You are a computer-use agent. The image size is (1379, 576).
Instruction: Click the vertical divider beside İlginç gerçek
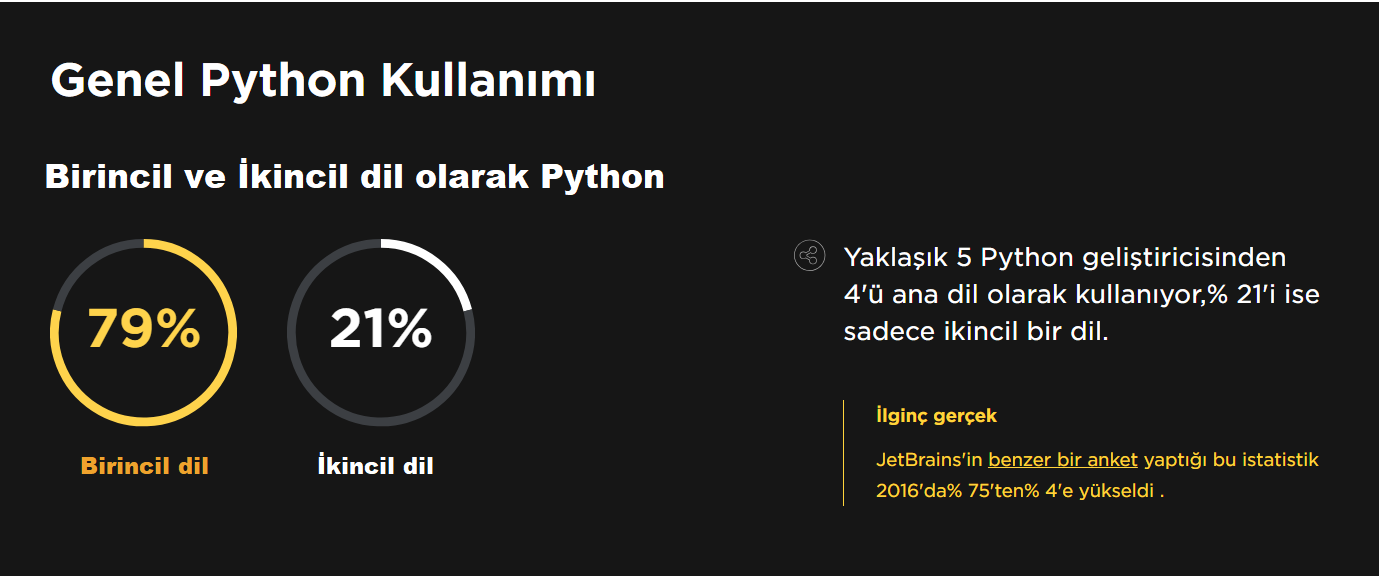pyautogui.click(x=844, y=453)
